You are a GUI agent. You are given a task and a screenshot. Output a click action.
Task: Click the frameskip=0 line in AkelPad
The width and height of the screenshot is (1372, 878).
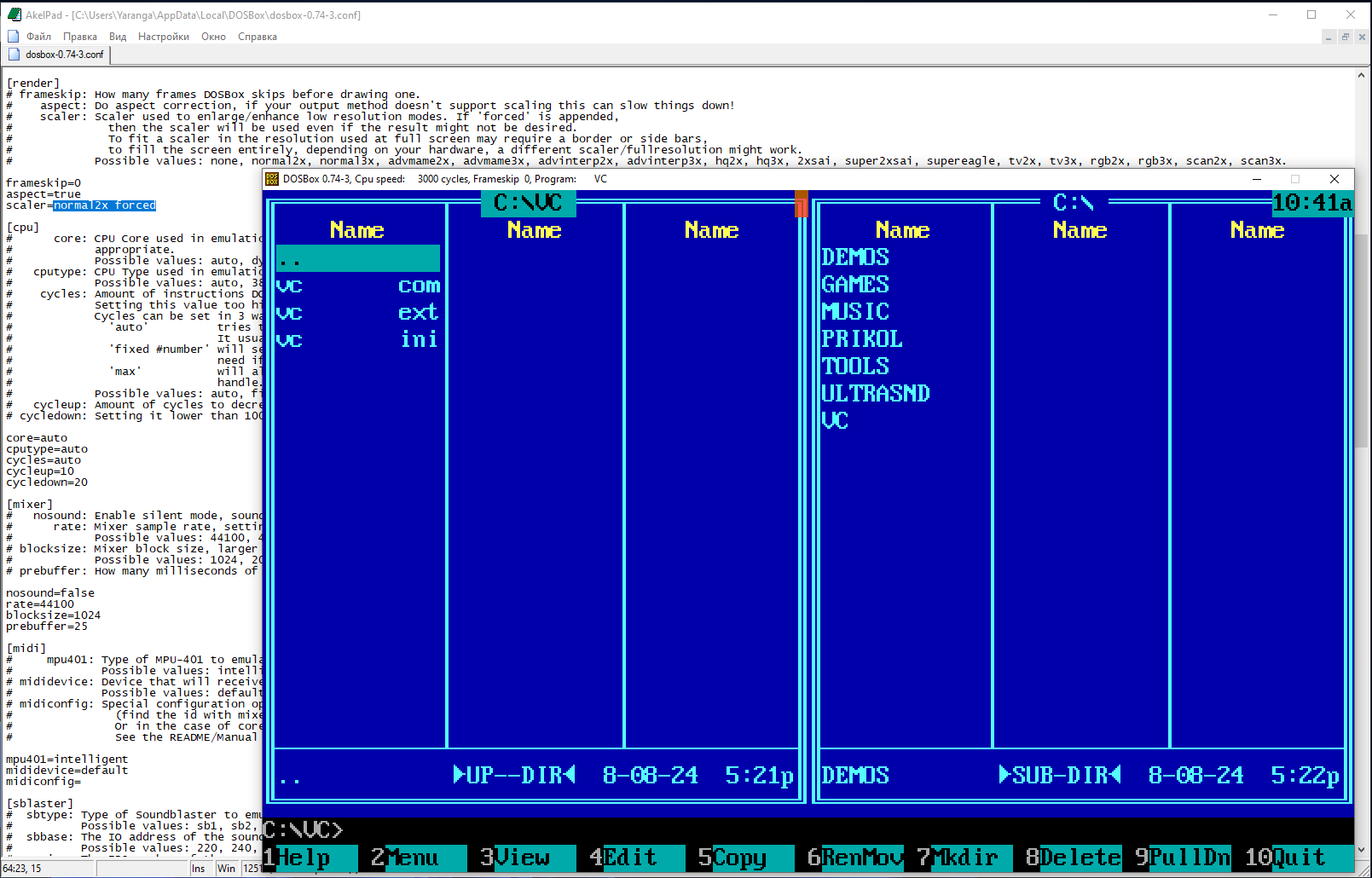(43, 183)
